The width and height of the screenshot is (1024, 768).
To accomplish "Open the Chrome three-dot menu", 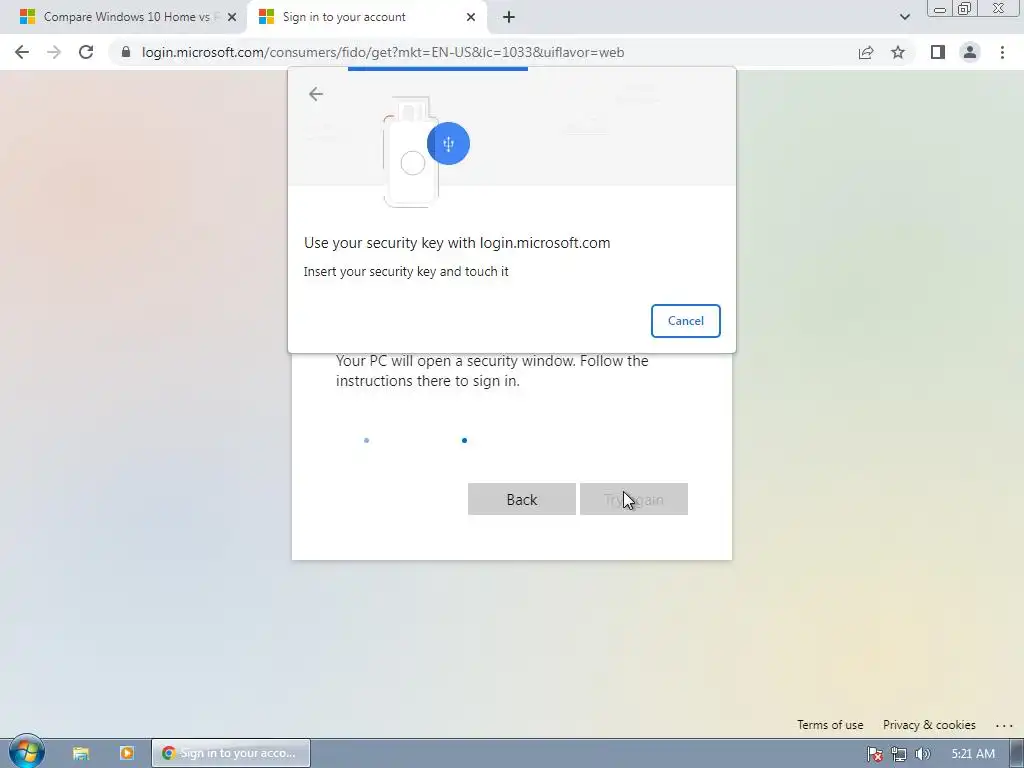I will point(1002,52).
